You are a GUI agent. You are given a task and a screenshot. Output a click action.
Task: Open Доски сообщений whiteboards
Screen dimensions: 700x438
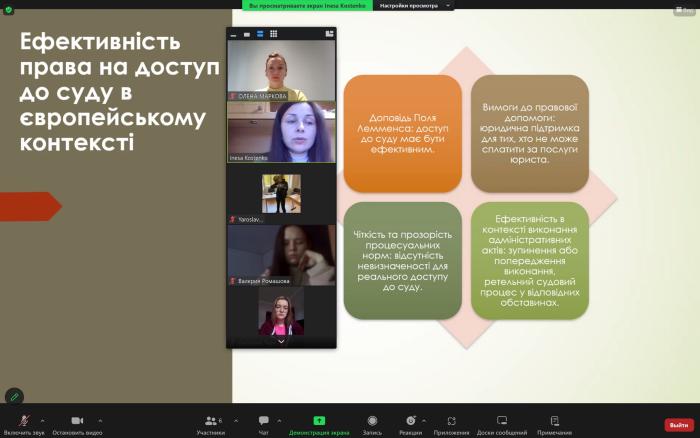pos(501,423)
